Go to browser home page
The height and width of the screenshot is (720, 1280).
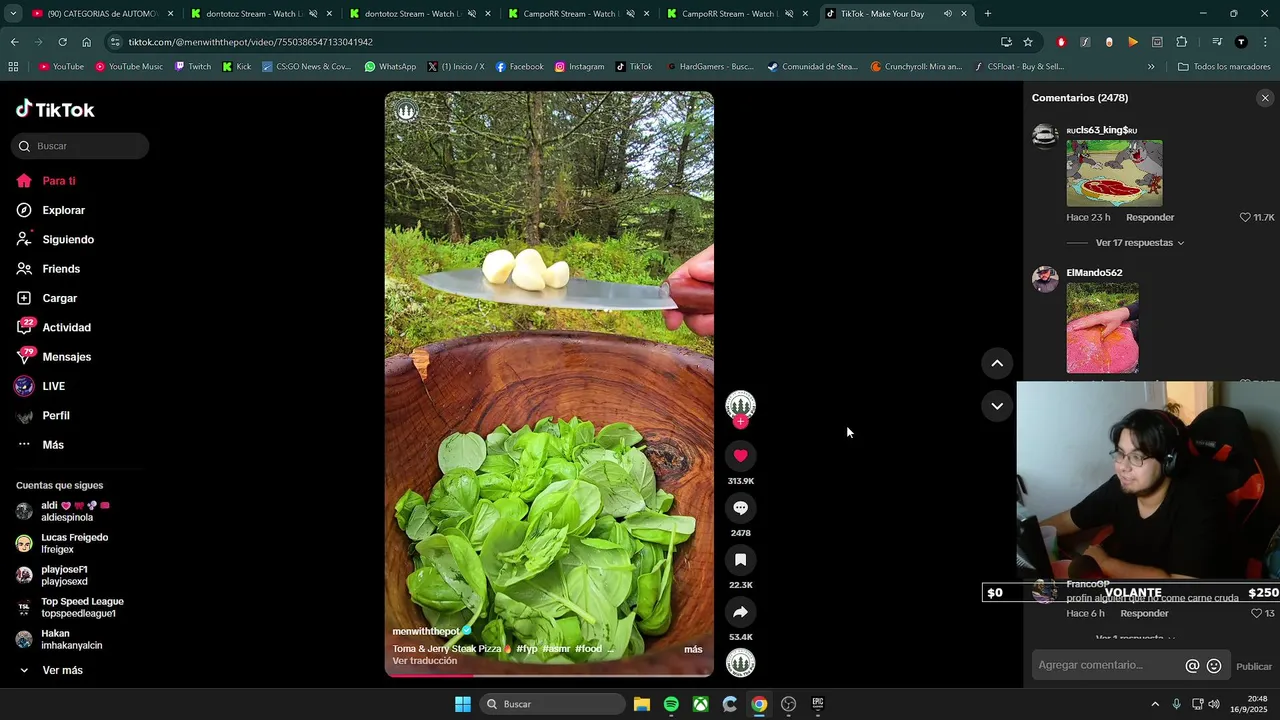86,42
